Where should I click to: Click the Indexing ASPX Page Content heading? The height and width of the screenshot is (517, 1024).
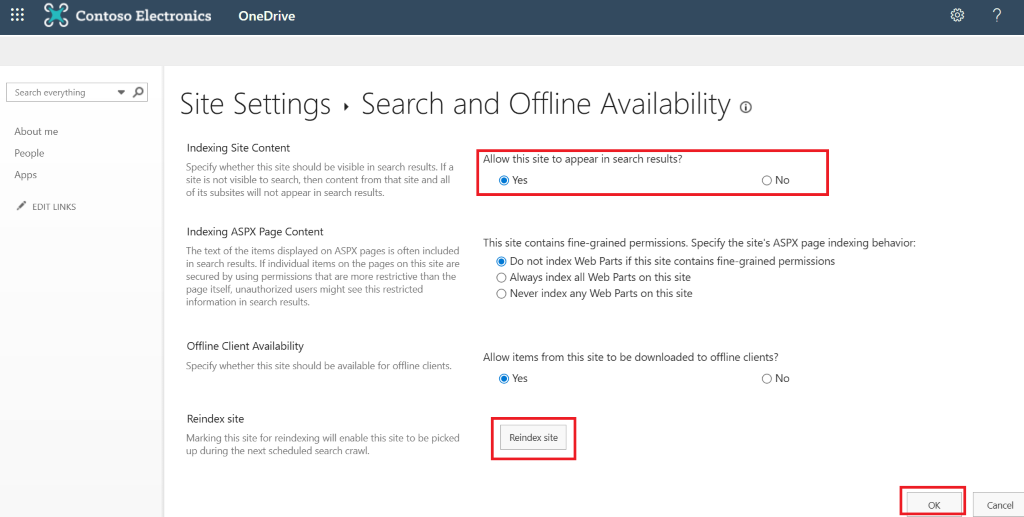point(255,232)
